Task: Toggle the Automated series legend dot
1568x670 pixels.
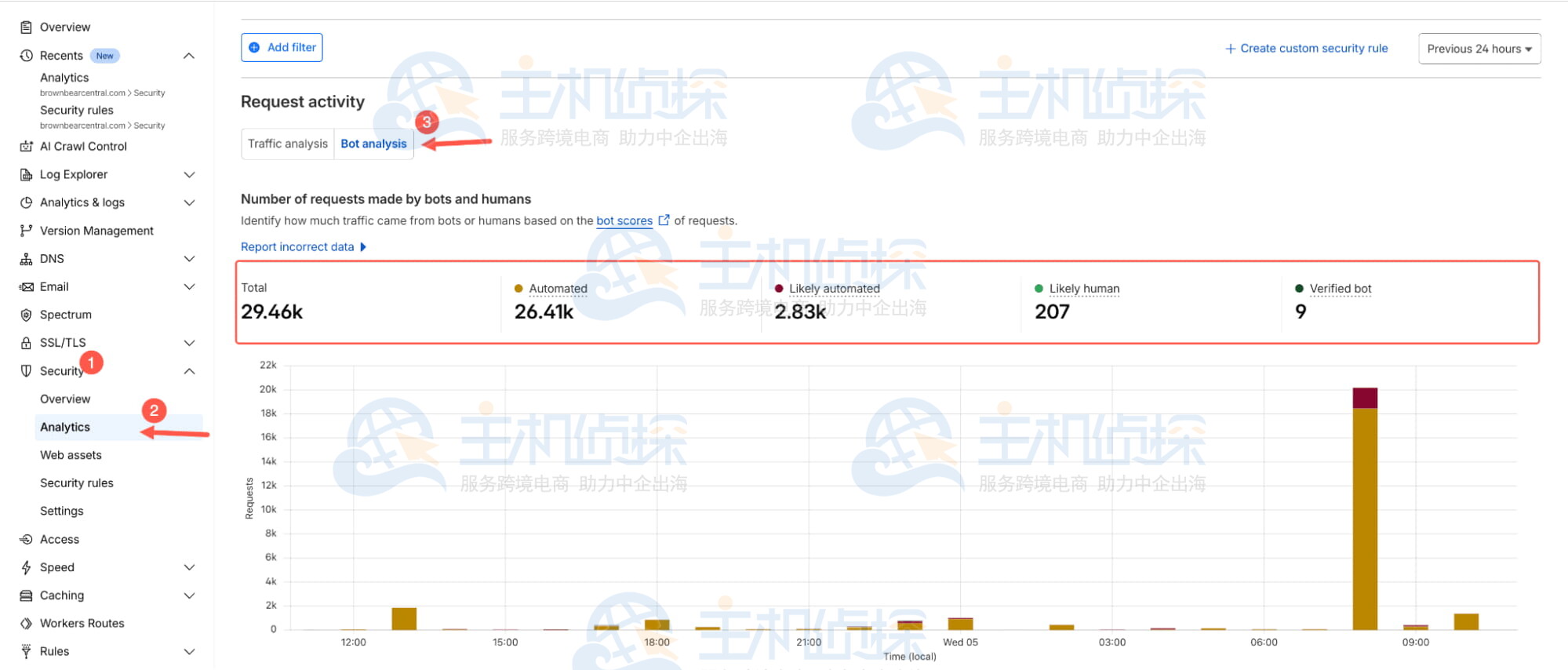Action: click(x=518, y=289)
